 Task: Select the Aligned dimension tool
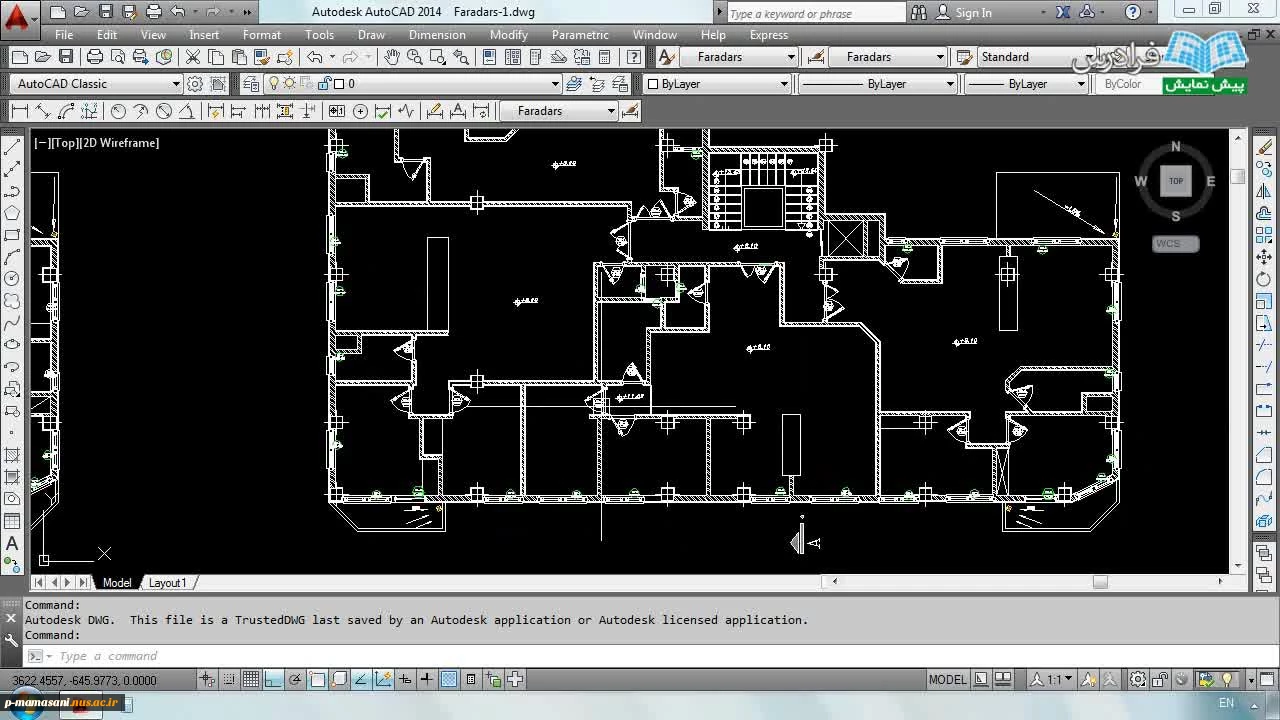point(43,111)
